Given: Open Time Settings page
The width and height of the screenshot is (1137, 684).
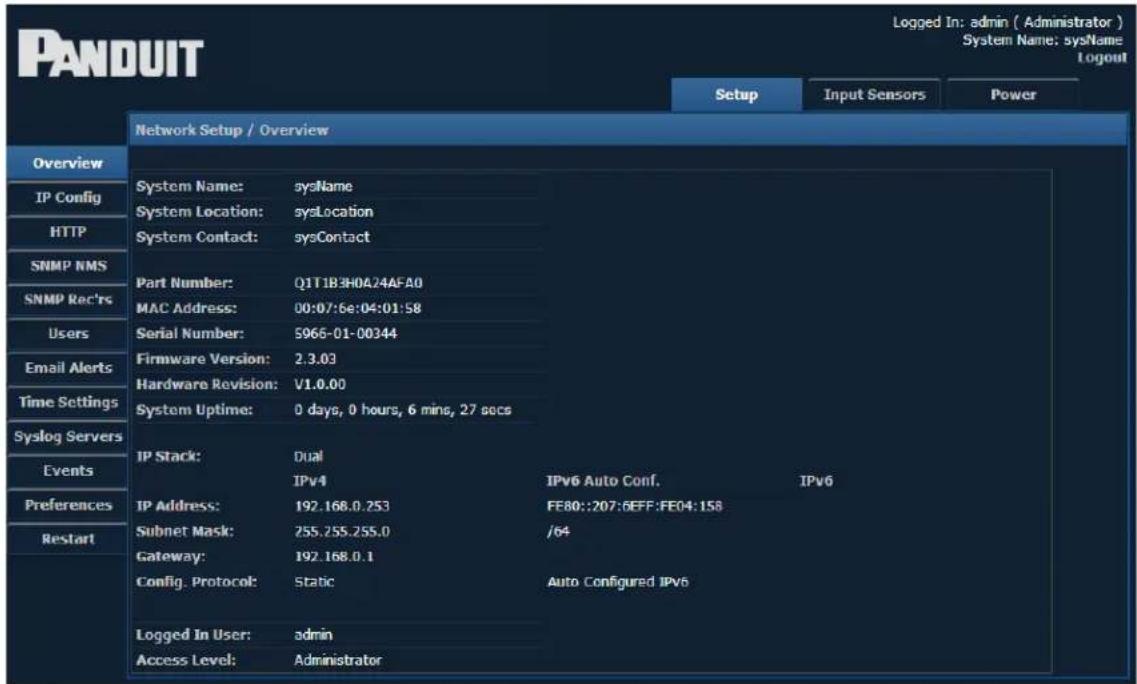Looking at the screenshot, I should [67, 402].
